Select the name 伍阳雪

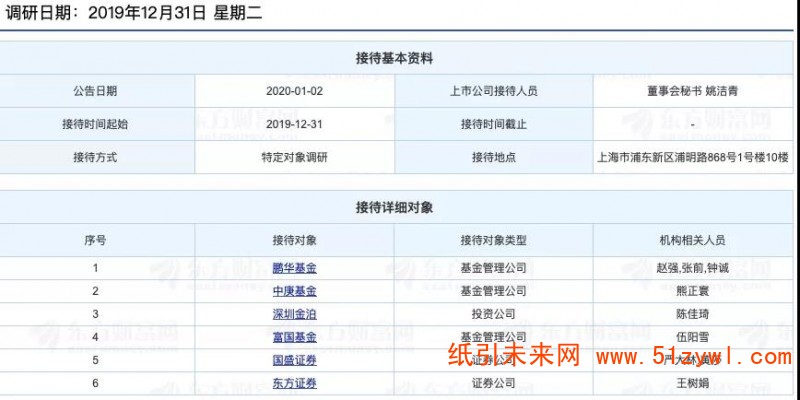[x=693, y=337]
